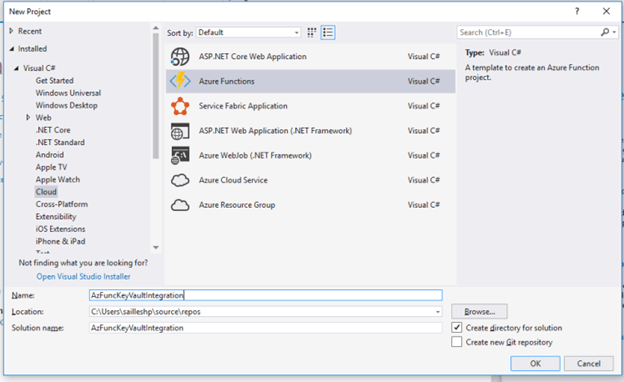Uncheck Create directory for solution
The height and width of the screenshot is (382, 624).
click(456, 327)
